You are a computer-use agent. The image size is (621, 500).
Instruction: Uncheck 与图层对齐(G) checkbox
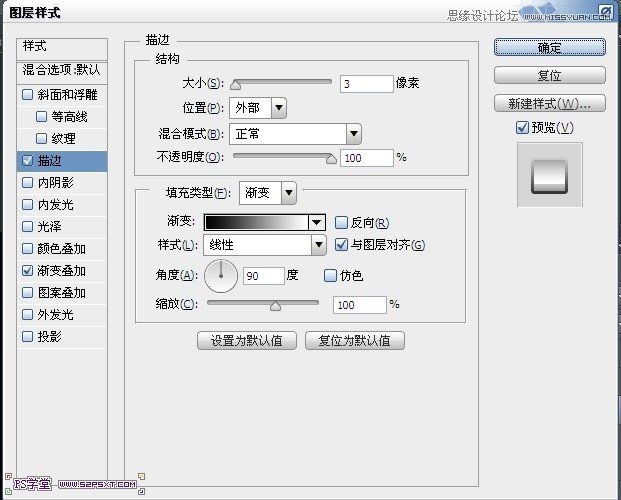[341, 244]
